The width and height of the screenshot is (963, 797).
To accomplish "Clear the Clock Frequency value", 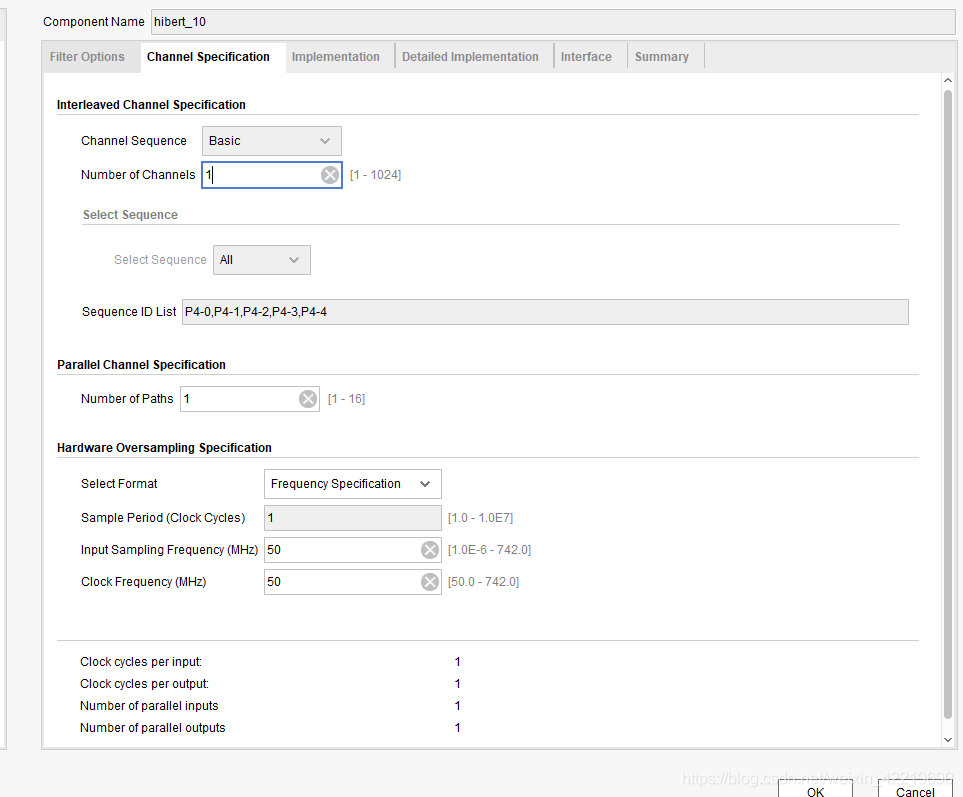I will pos(430,582).
